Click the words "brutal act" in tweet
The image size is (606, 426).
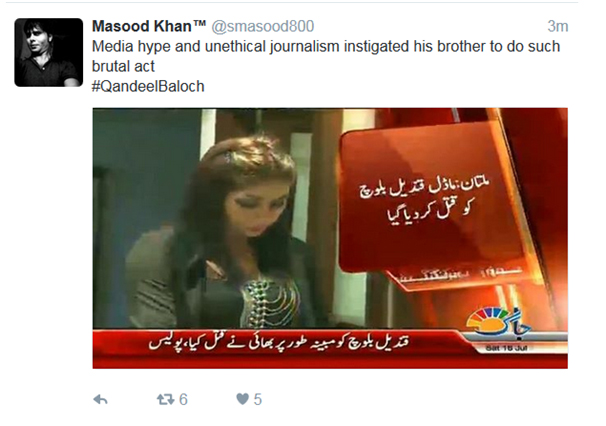tap(123, 66)
